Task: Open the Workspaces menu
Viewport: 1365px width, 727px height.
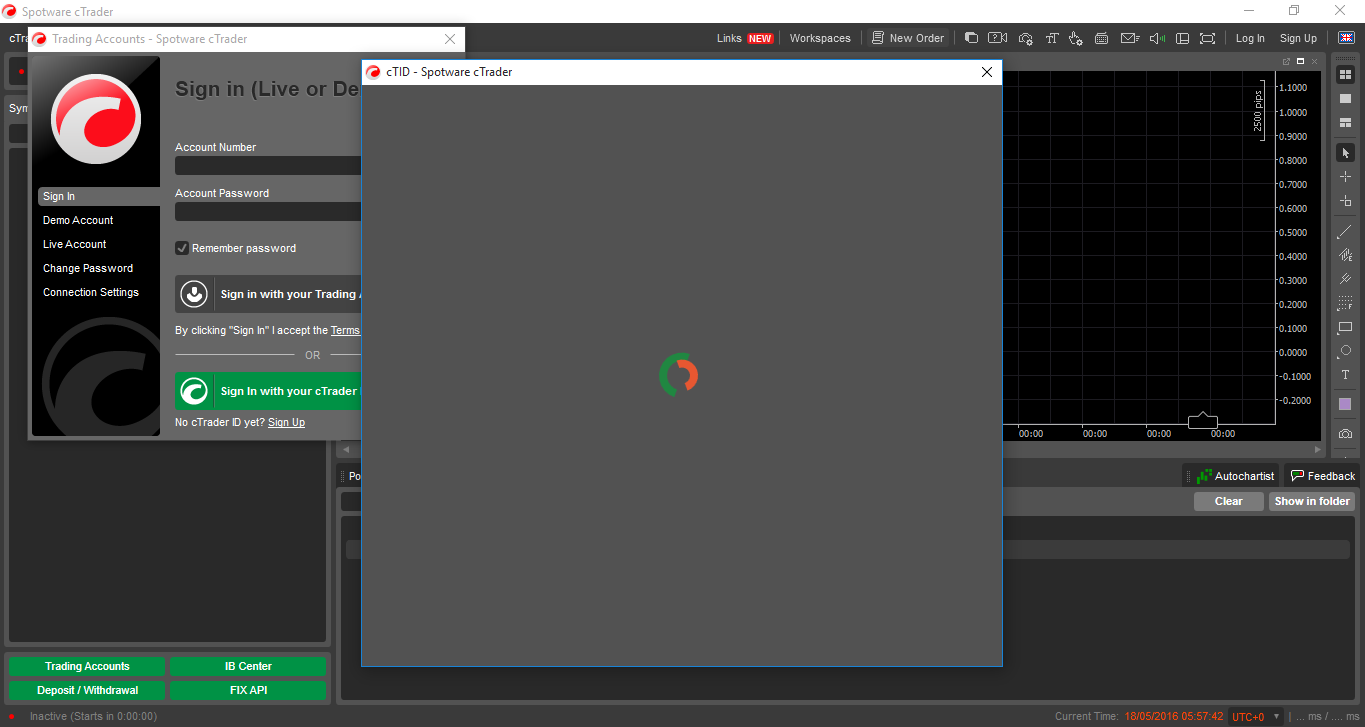Action: [820, 38]
